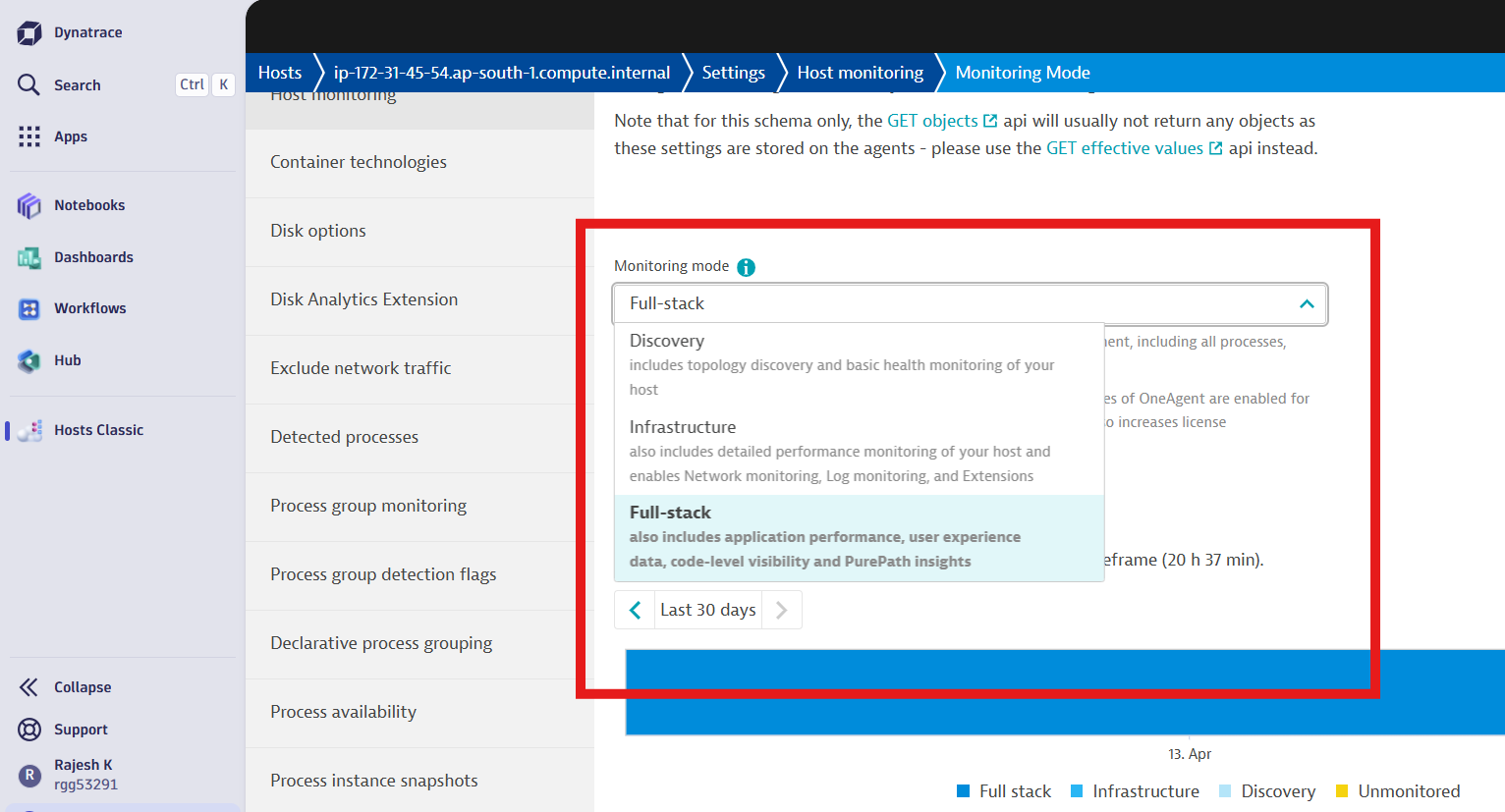This screenshot has height=812, width=1505.
Task: Open Process group detection flags settings
Action: [419, 574]
